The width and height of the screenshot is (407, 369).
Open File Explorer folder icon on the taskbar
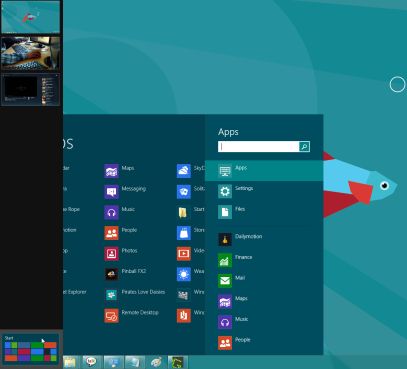70,362
